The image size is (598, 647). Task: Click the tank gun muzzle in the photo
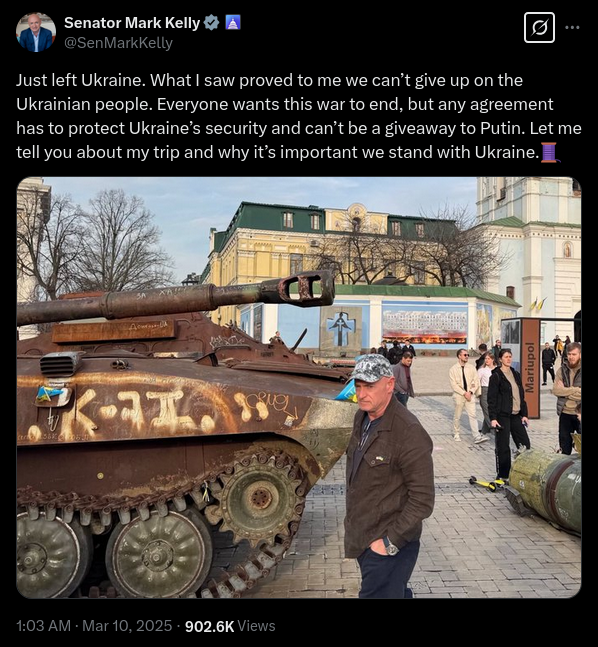[x=305, y=288]
